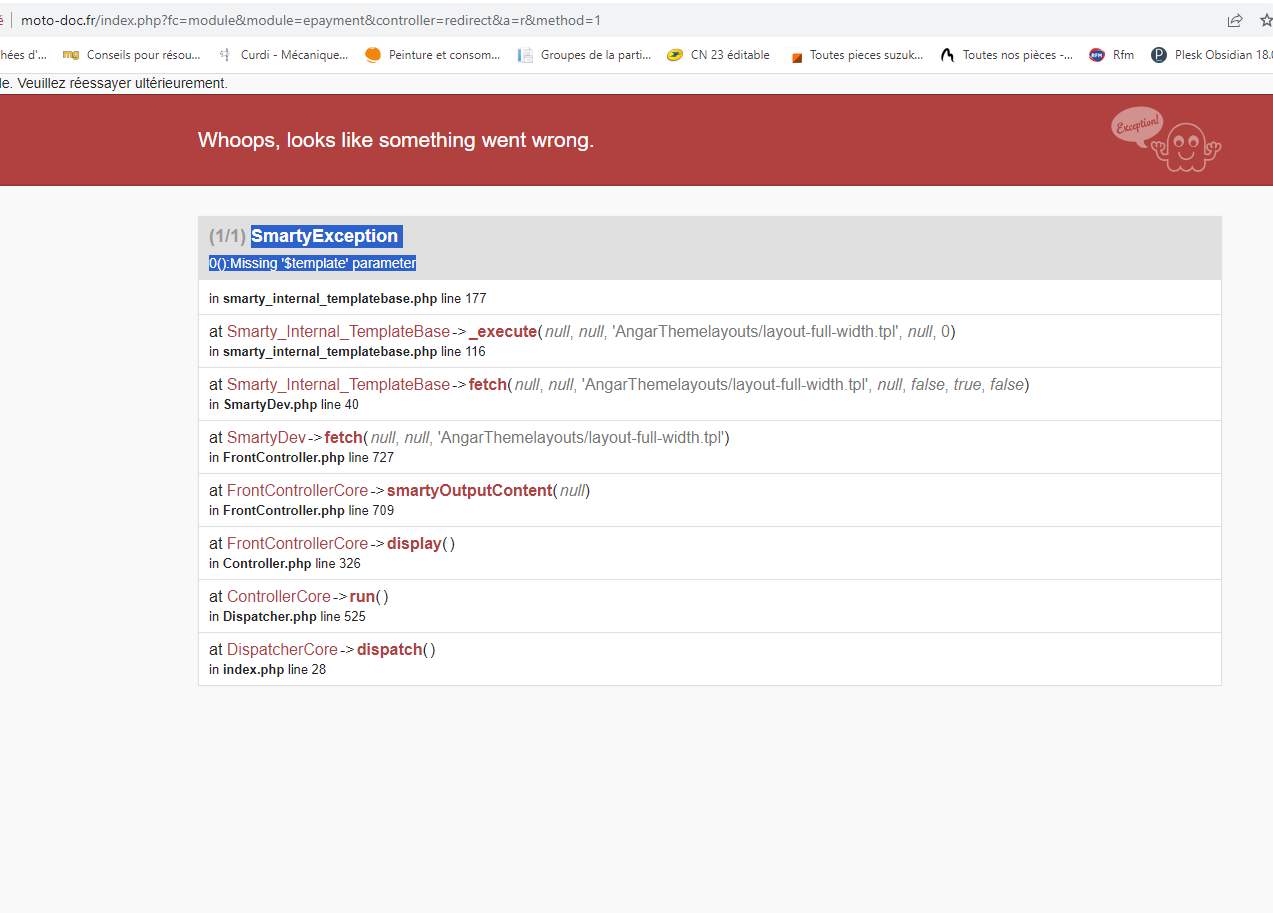The width and height of the screenshot is (1273, 913).
Task: Open the 'Conseils pour résou...' bookmark
Action: tap(132, 55)
